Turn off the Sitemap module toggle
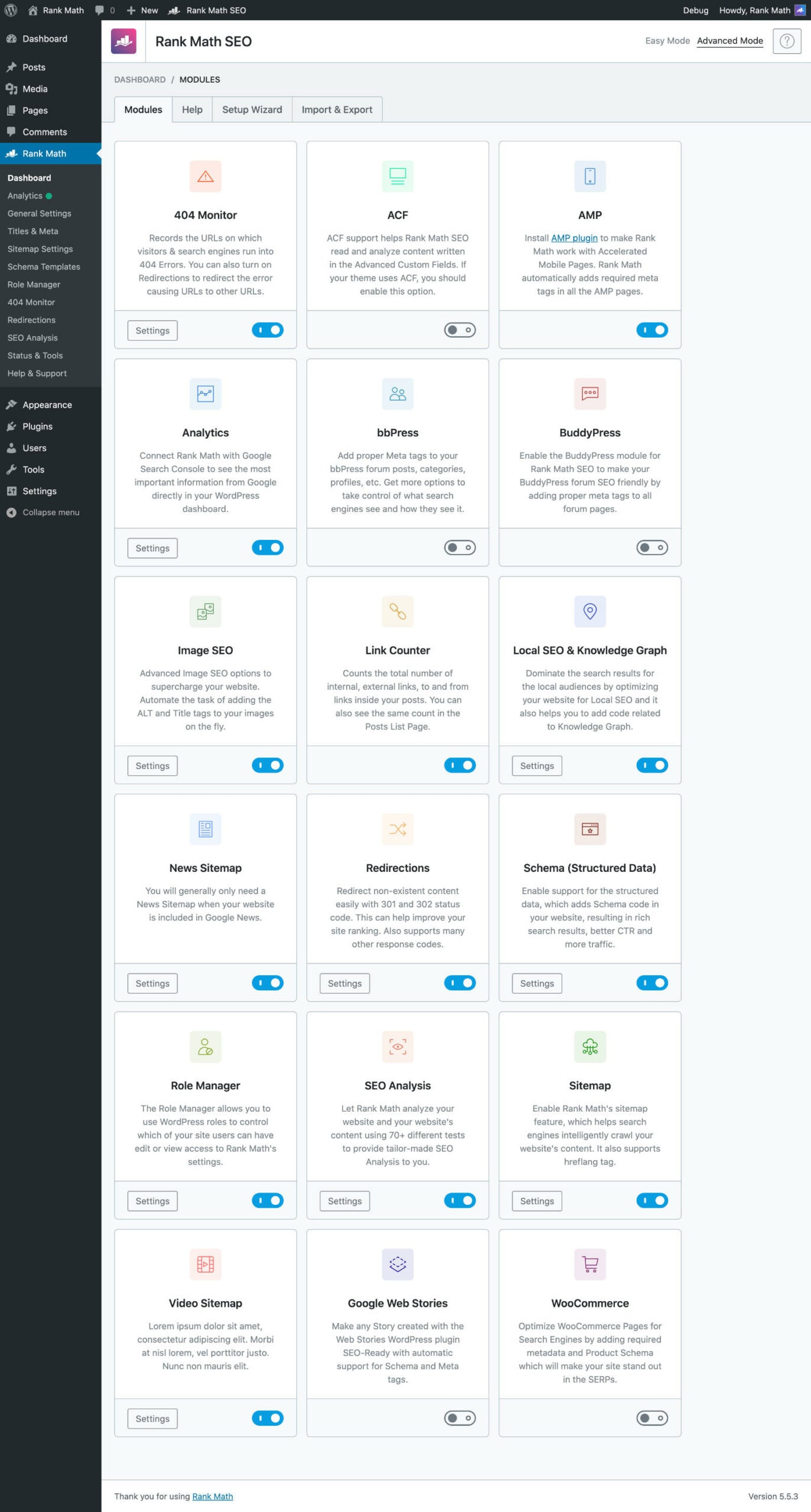Screen dimensions: 811x1512 (x=652, y=1201)
